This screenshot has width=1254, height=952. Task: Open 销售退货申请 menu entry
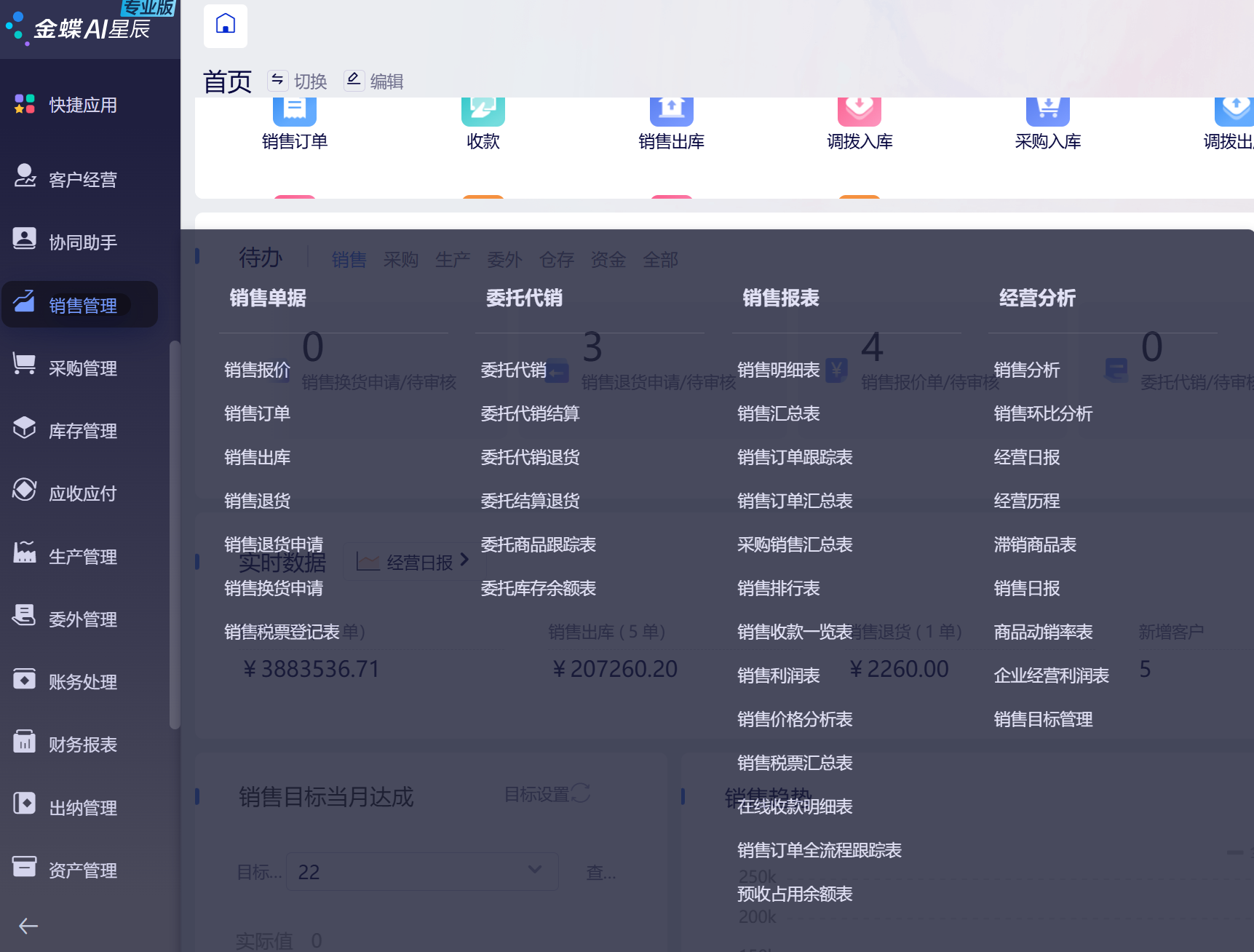pos(274,545)
